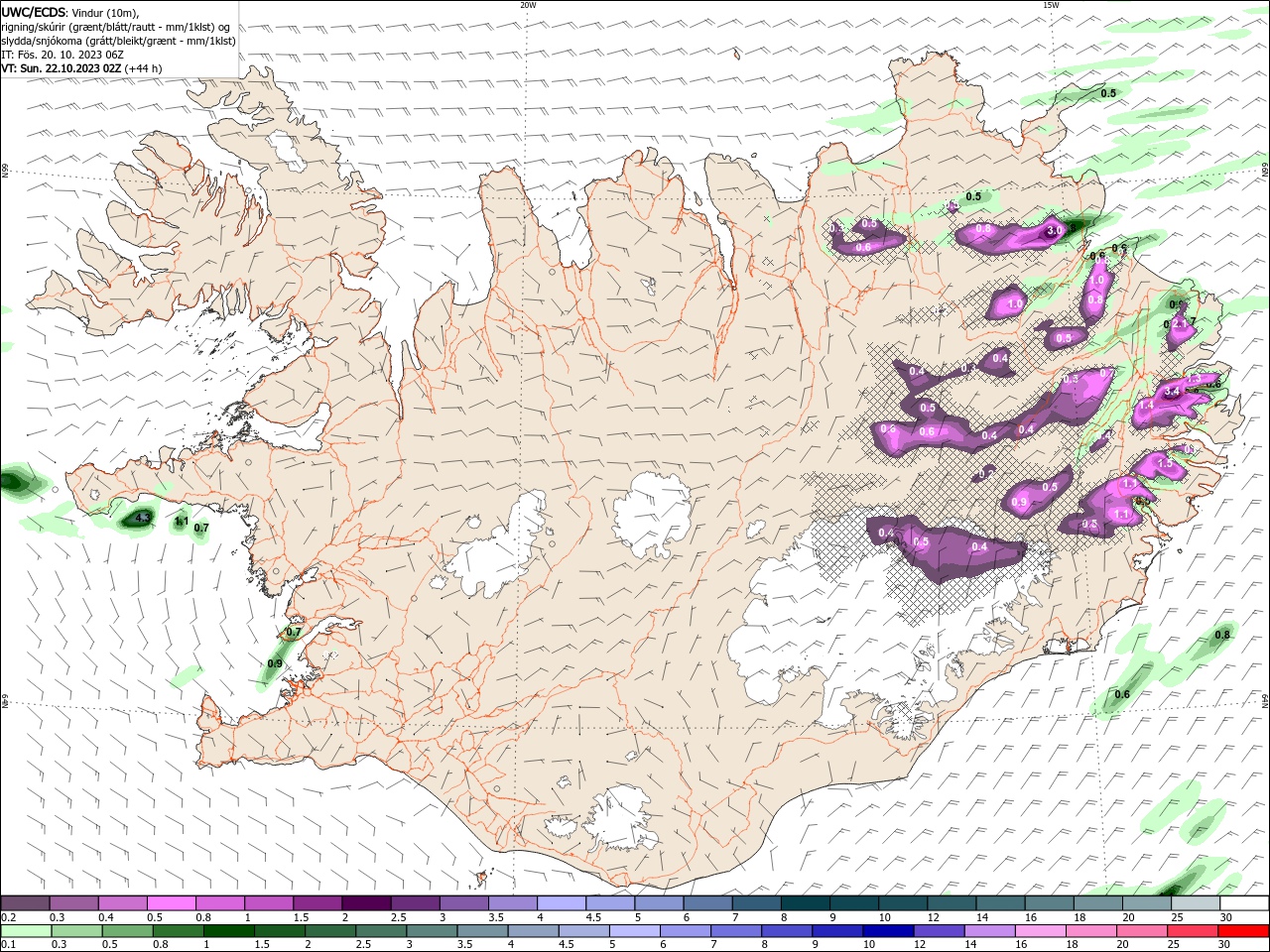Click the 'IT: Fös. 20. 10. 2023 06Z' line
Viewport: 1270px width, 952px height.
click(x=63, y=55)
